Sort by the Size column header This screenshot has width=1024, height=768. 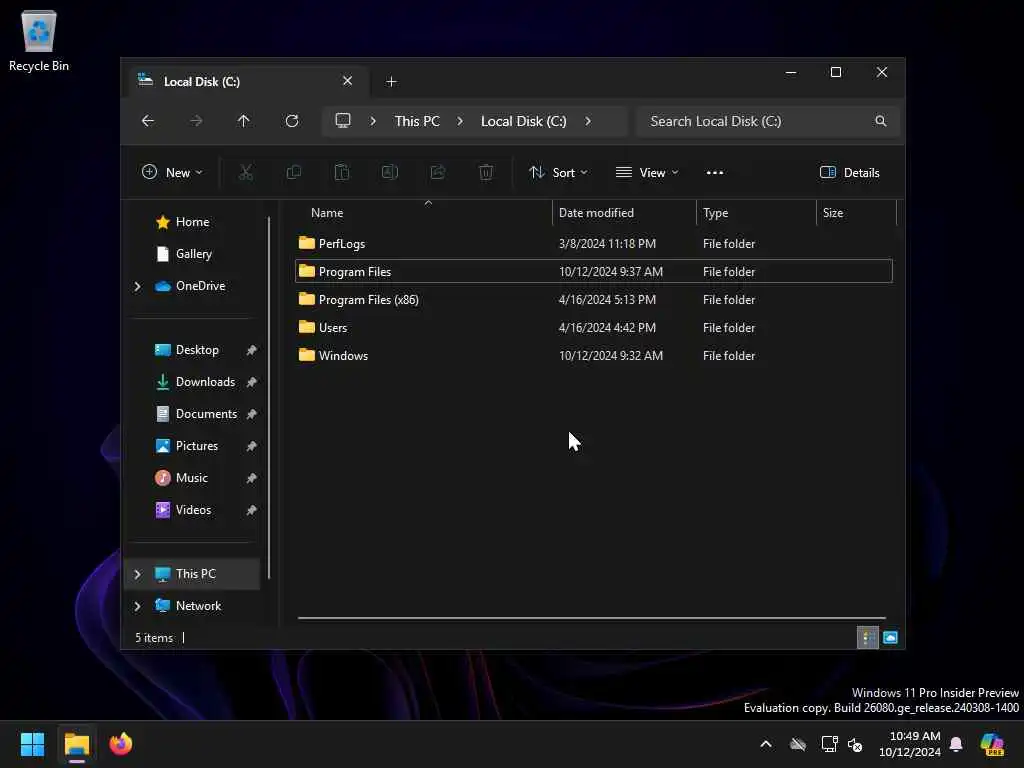pos(856,213)
